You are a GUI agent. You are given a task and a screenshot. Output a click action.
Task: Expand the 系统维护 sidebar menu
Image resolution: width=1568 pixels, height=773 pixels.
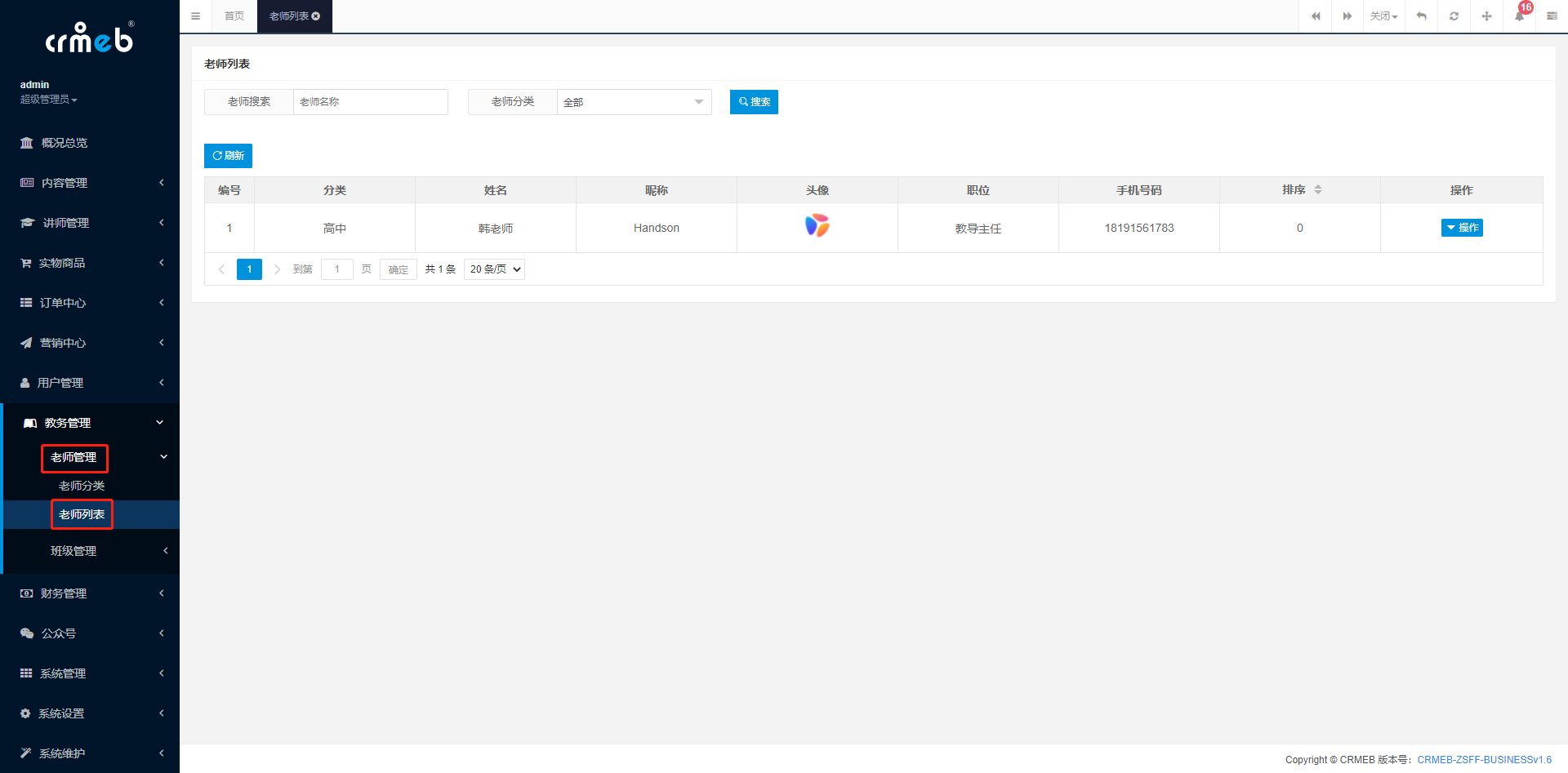click(x=90, y=753)
